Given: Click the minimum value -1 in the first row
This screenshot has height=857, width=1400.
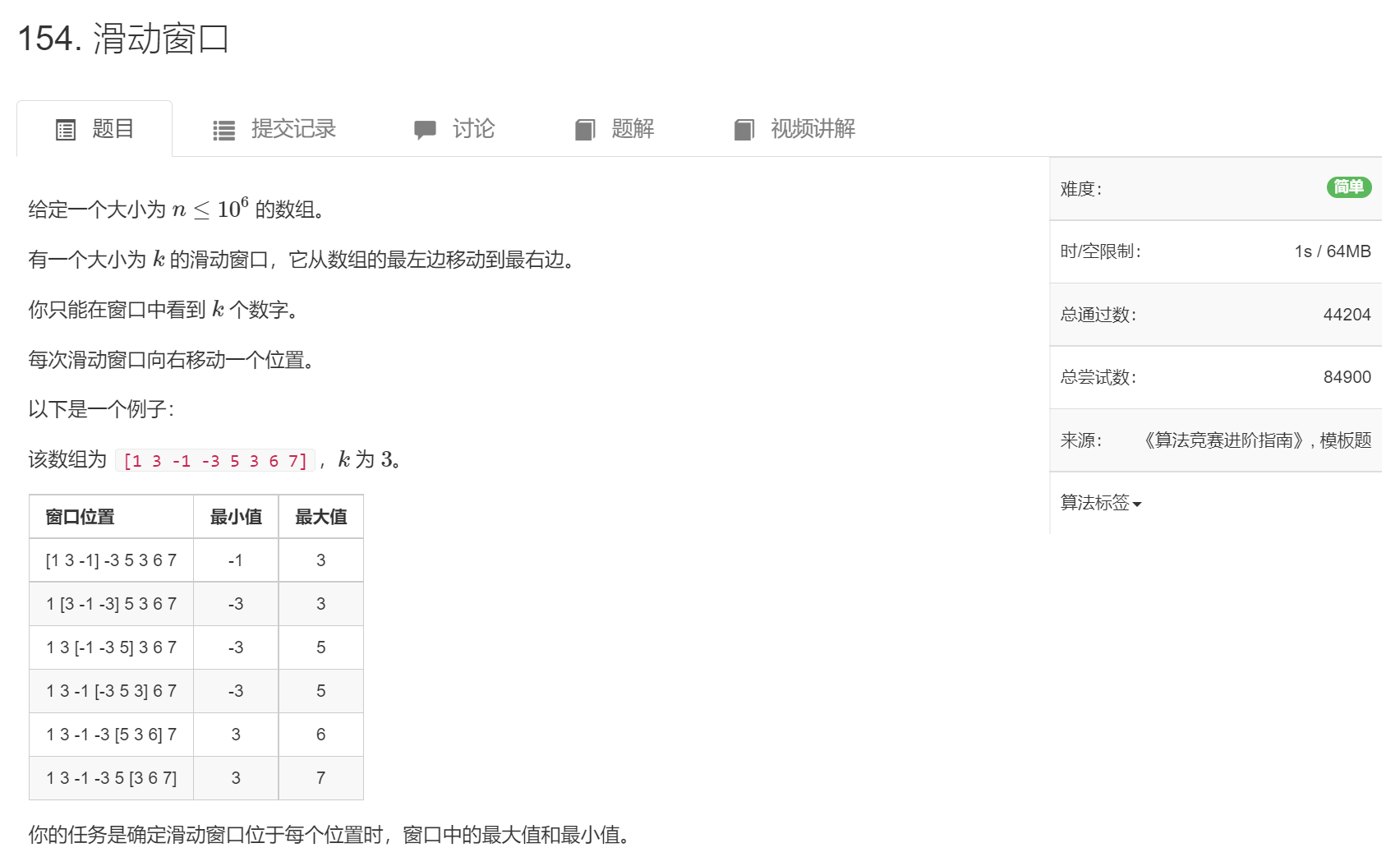Looking at the screenshot, I should (236, 560).
